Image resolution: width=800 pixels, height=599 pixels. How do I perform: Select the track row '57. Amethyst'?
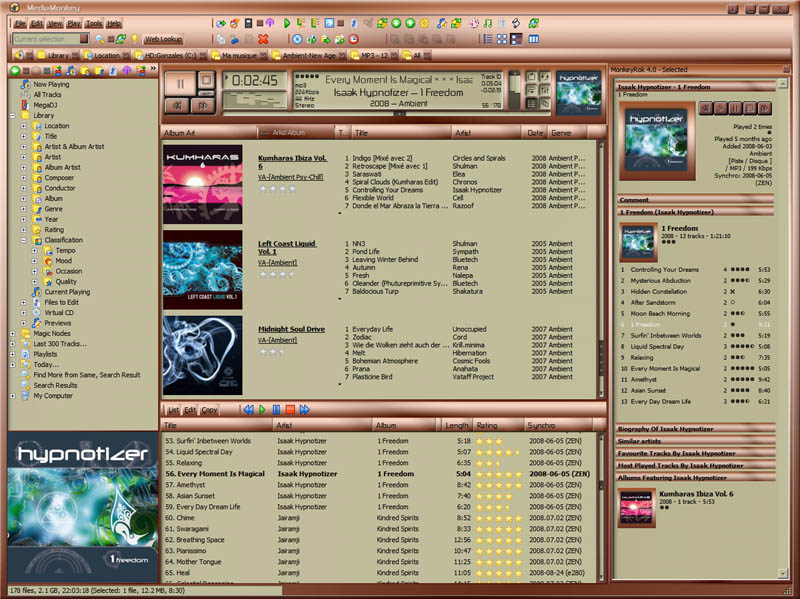378,485
